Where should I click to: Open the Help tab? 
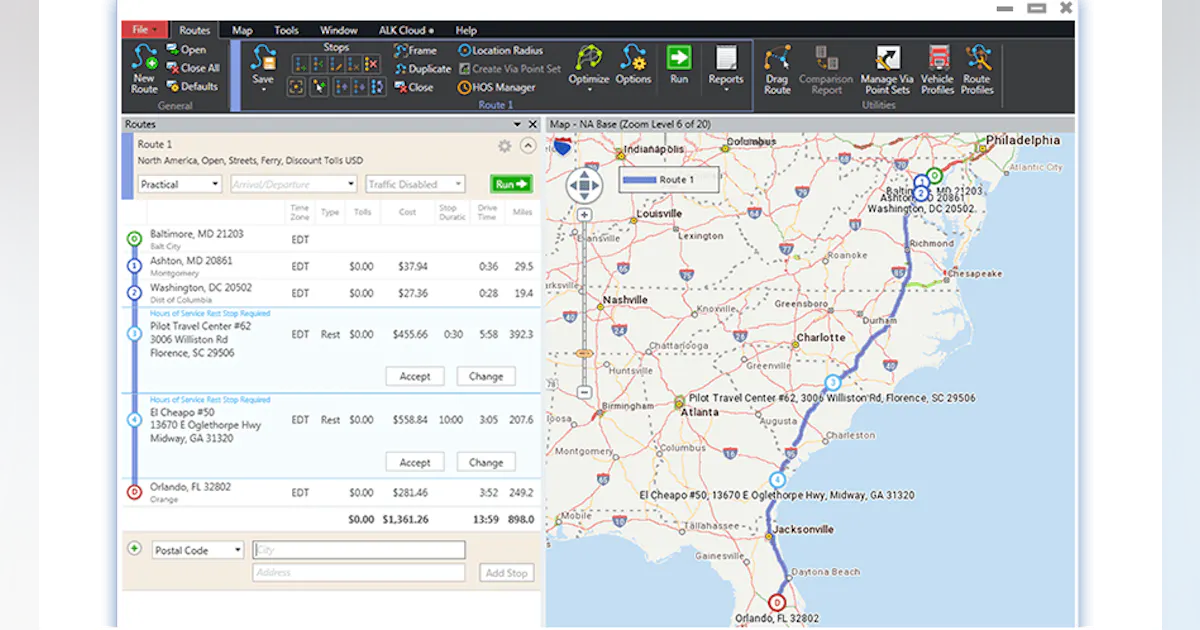(466, 30)
